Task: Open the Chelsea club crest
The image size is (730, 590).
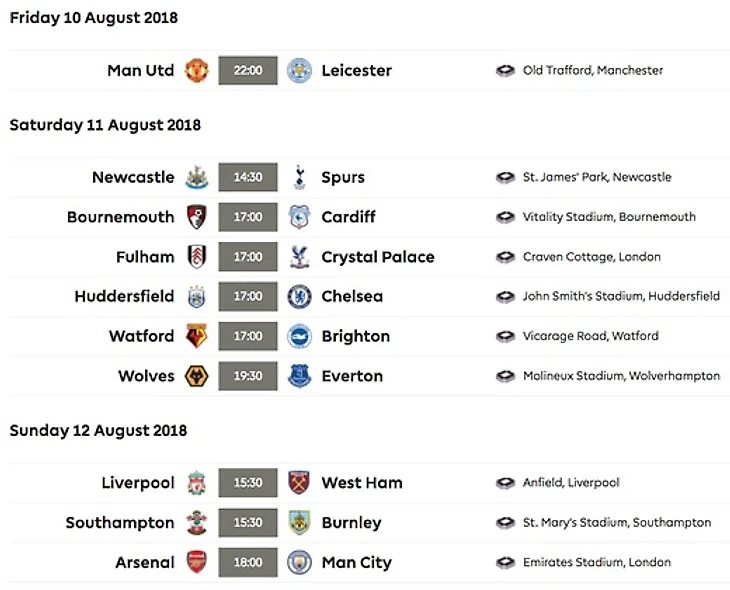Action: pos(298,297)
